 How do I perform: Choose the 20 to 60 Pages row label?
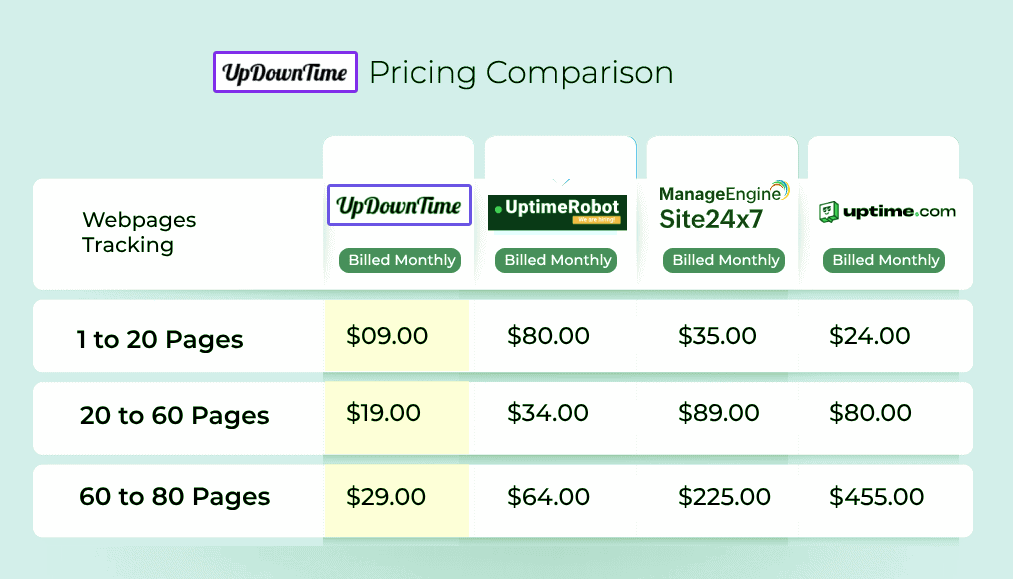point(175,416)
